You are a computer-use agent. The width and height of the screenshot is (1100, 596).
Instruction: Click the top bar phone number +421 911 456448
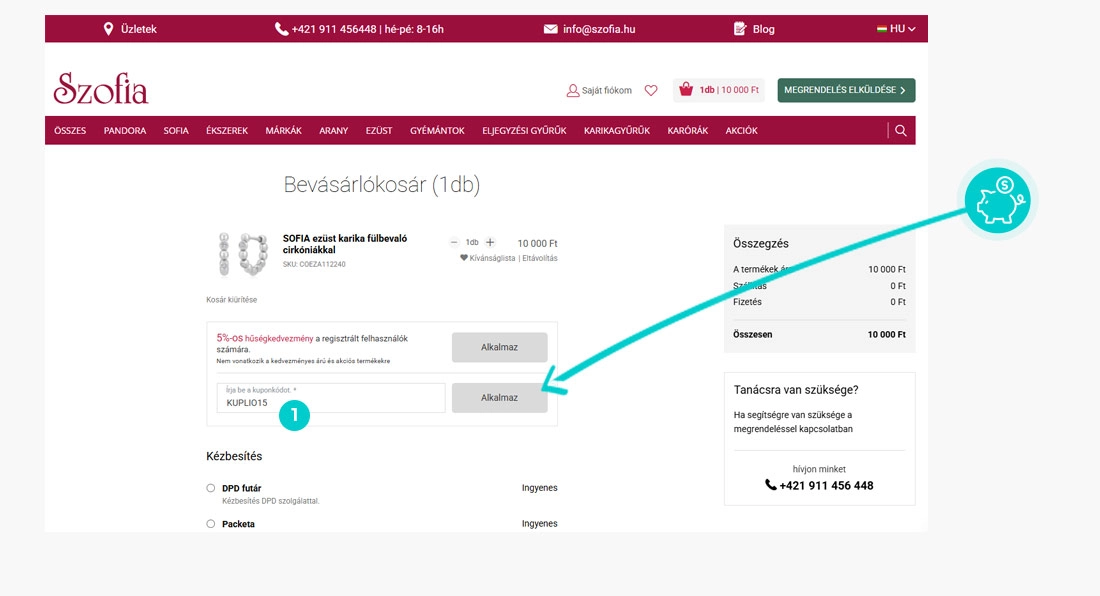click(x=334, y=29)
